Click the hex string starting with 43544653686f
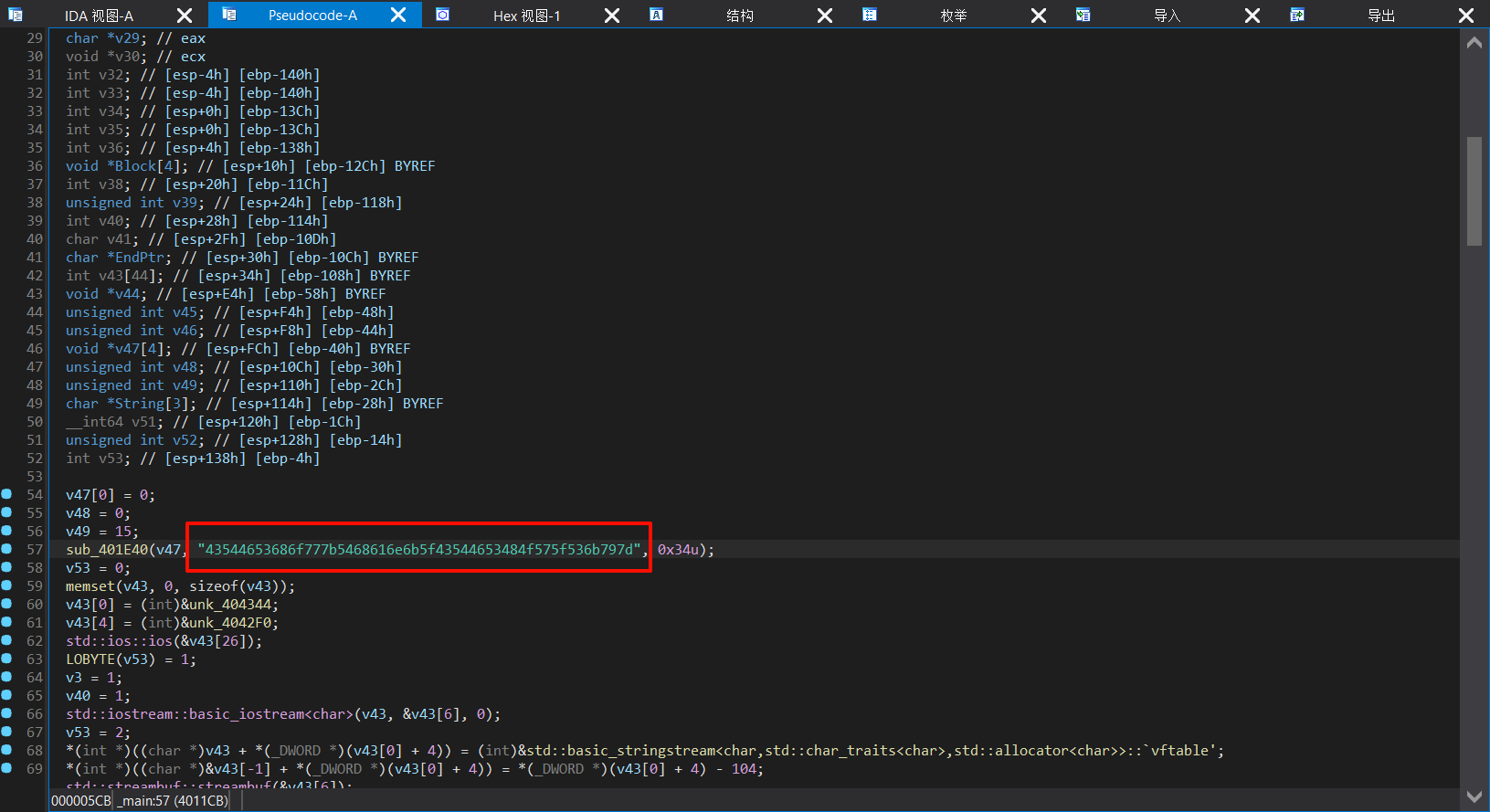This screenshot has height=812, width=1490. (419, 550)
